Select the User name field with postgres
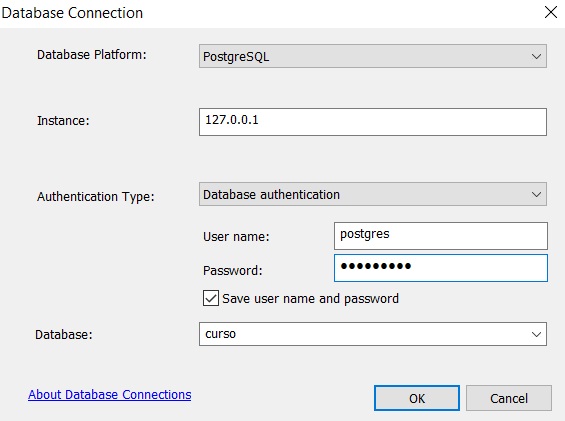This screenshot has height=421, width=565. pos(441,236)
